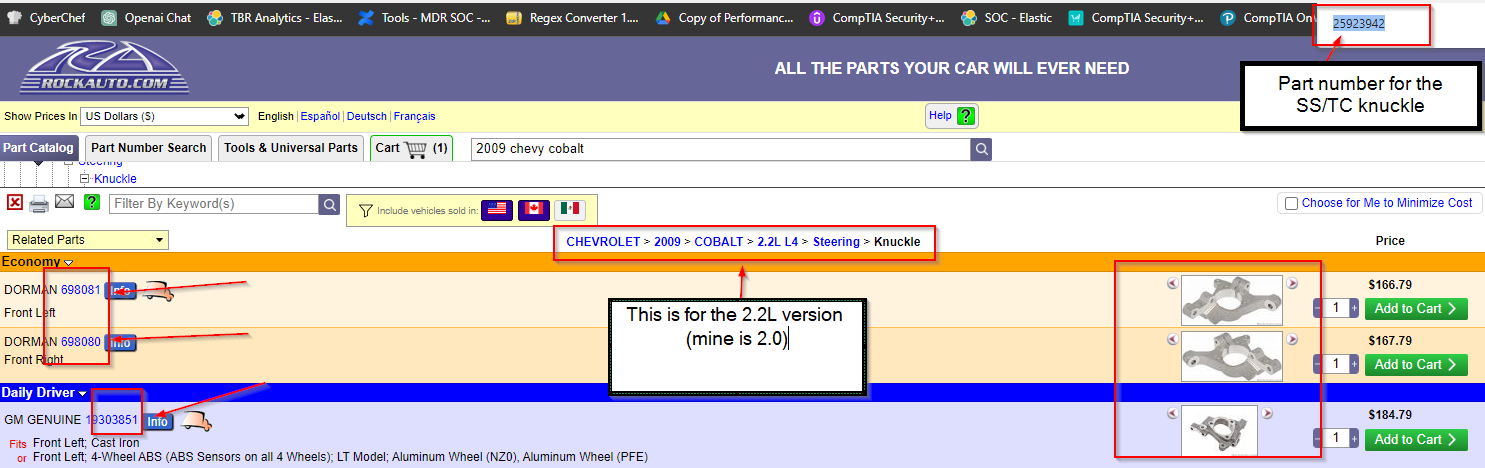Open the Tools MDR SOC bookmark

tap(424, 17)
